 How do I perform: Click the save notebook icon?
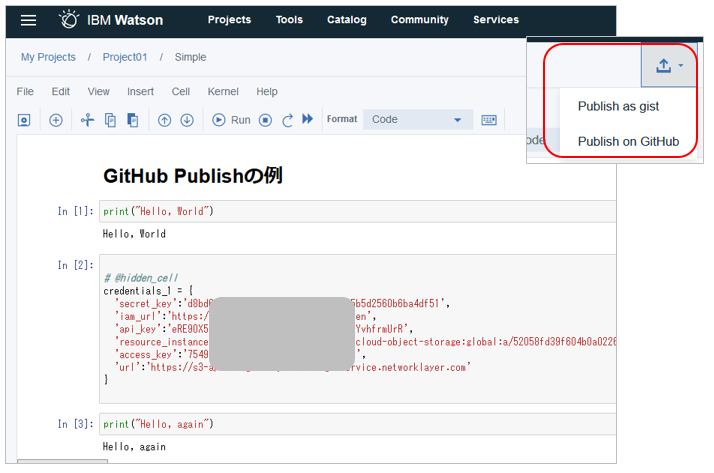click(24, 120)
